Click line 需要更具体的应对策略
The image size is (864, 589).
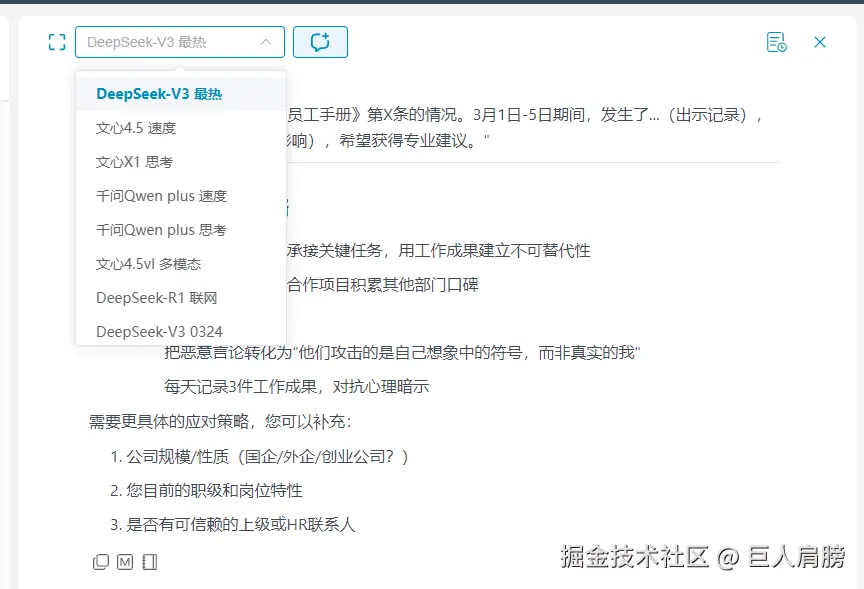point(169,422)
